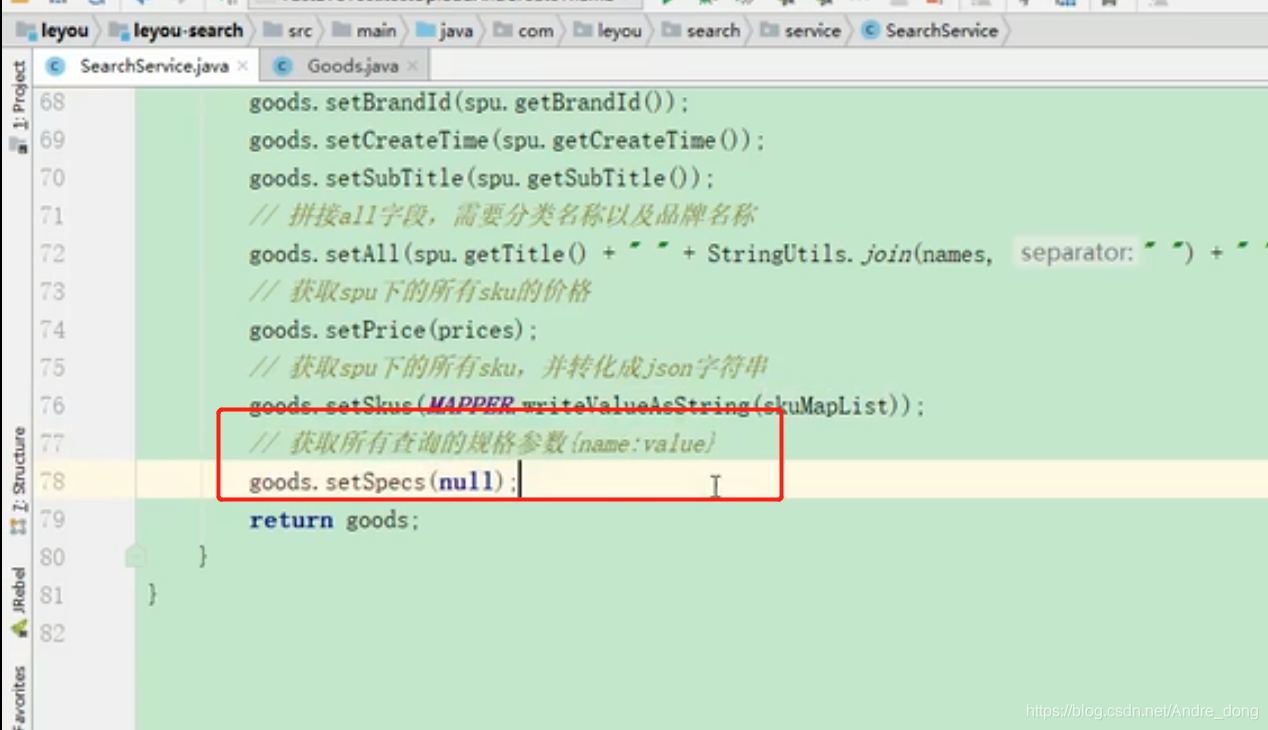
Task: Place cursor on goods.setBrandId(spu.getBrandId()) line
Action: [x=469, y=102]
